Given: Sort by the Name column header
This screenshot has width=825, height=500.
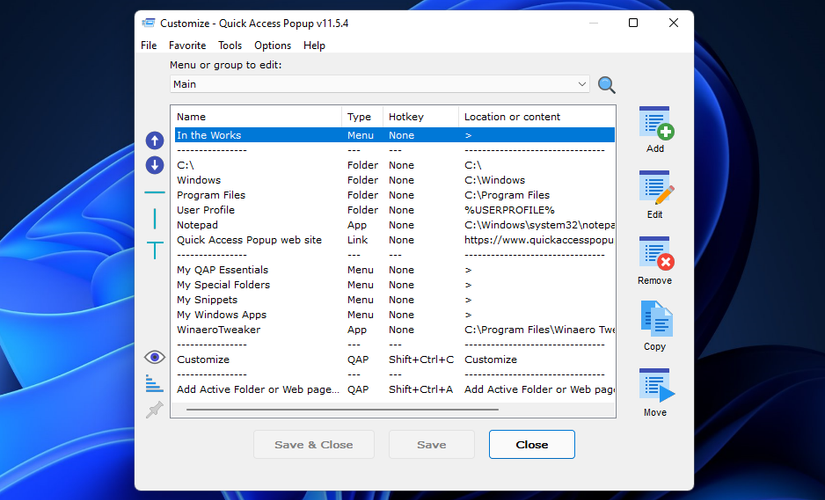Looking at the screenshot, I should [x=257, y=117].
